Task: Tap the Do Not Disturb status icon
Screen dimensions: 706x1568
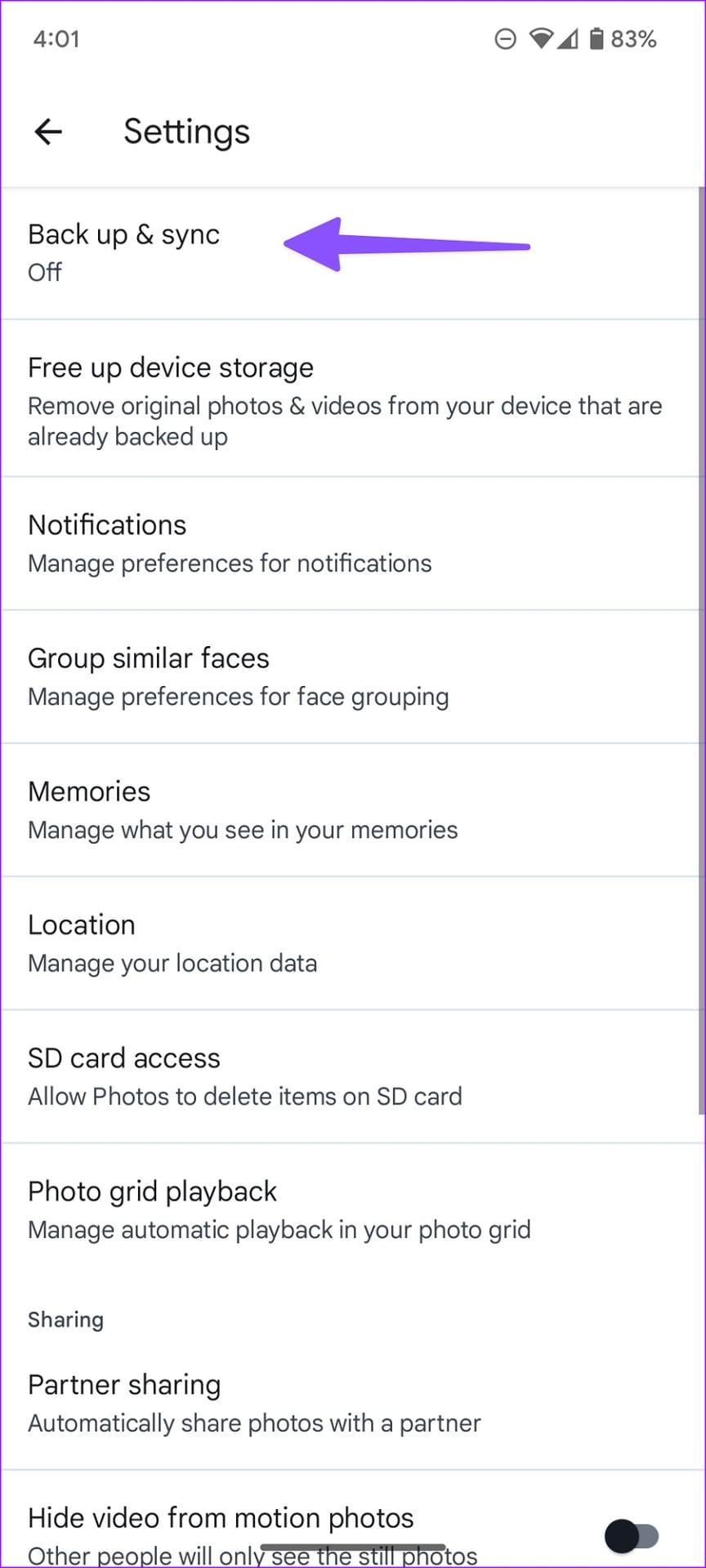Action: 506,38
